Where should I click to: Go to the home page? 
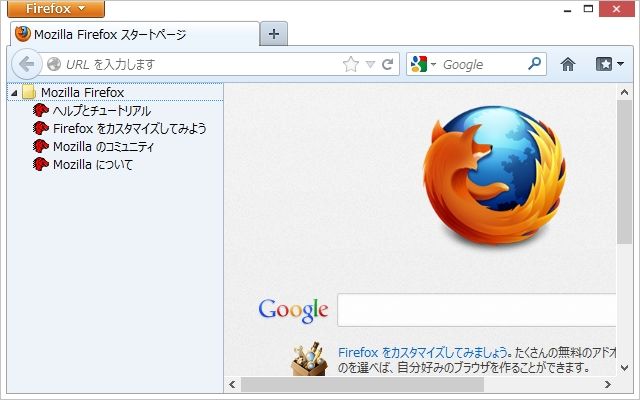point(568,64)
